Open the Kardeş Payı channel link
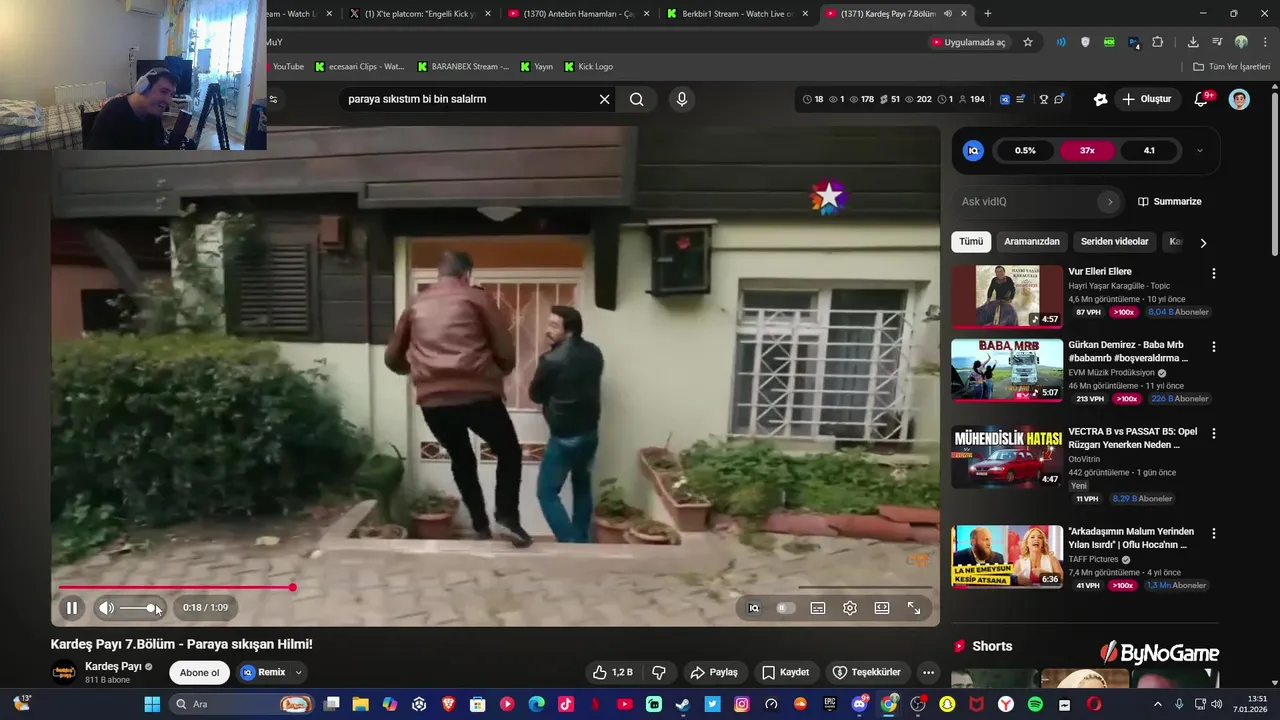 pyautogui.click(x=113, y=666)
